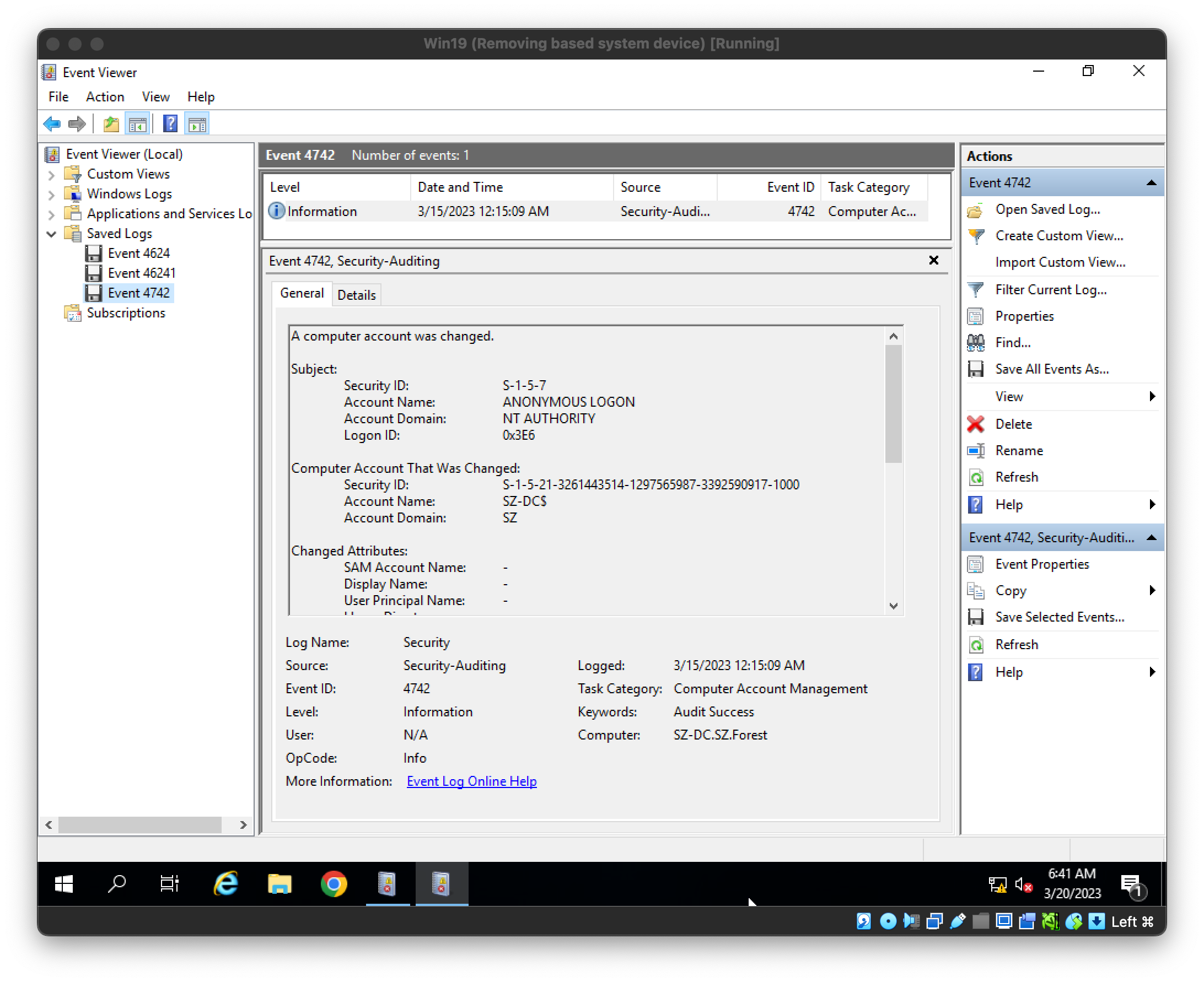The width and height of the screenshot is (1204, 982).
Task: Open File Explorer from taskbar
Action: [279, 884]
